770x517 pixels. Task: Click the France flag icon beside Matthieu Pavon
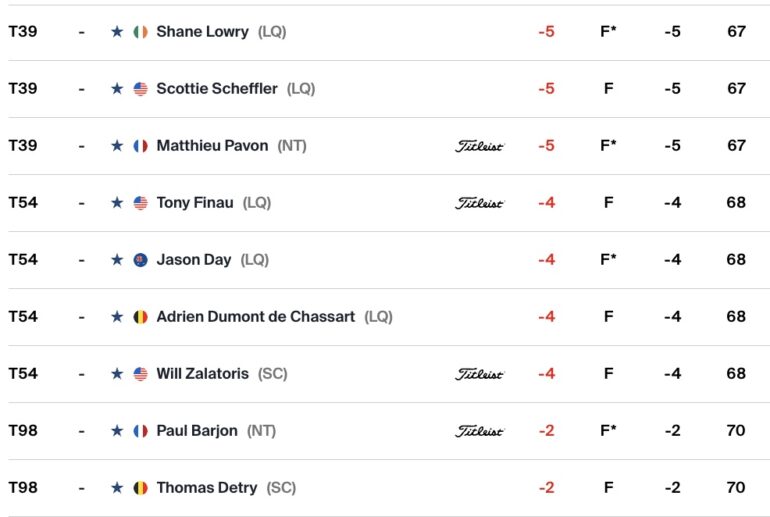click(140, 146)
